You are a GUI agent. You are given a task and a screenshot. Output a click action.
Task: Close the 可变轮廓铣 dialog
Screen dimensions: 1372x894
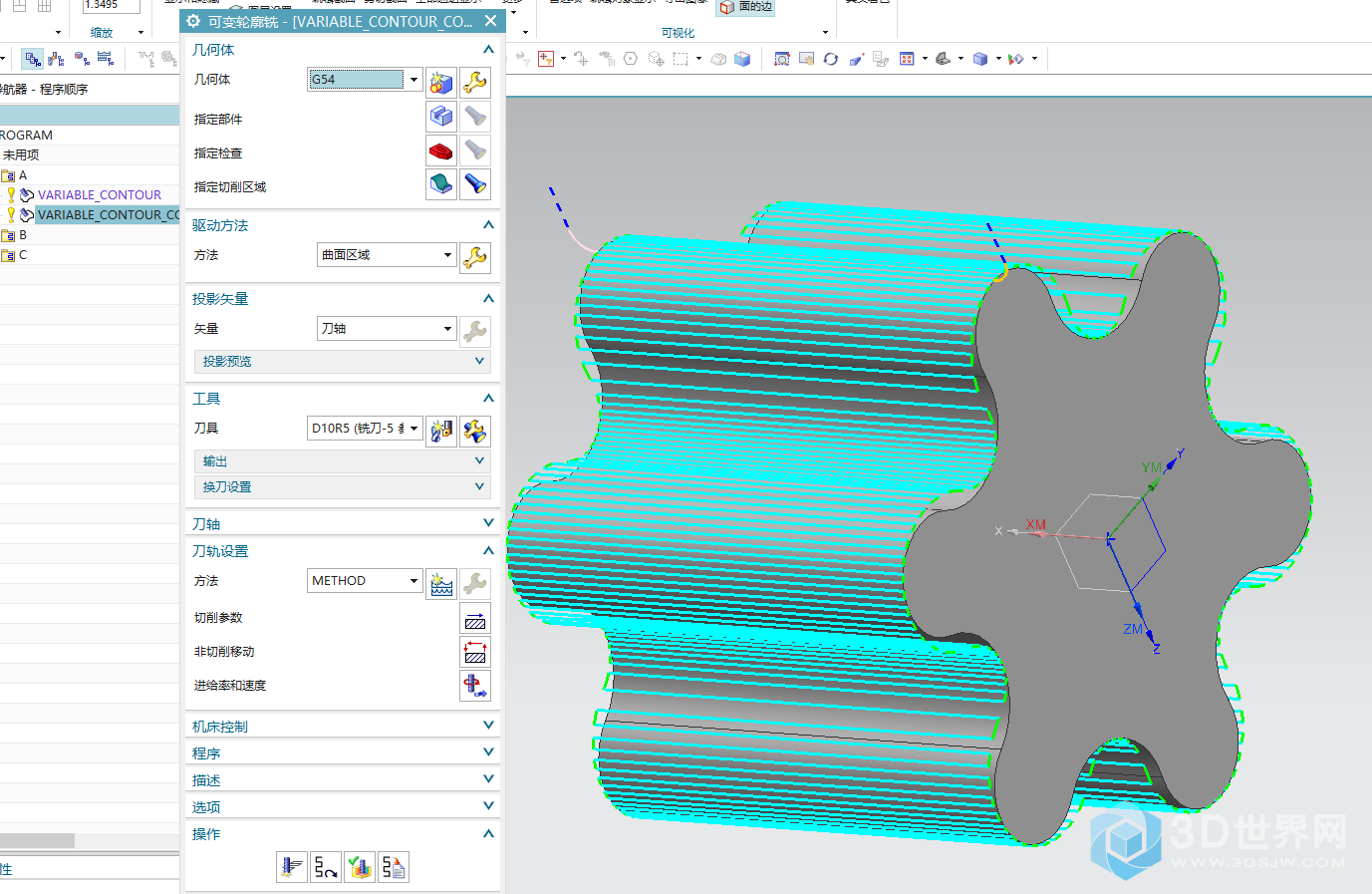(490, 21)
